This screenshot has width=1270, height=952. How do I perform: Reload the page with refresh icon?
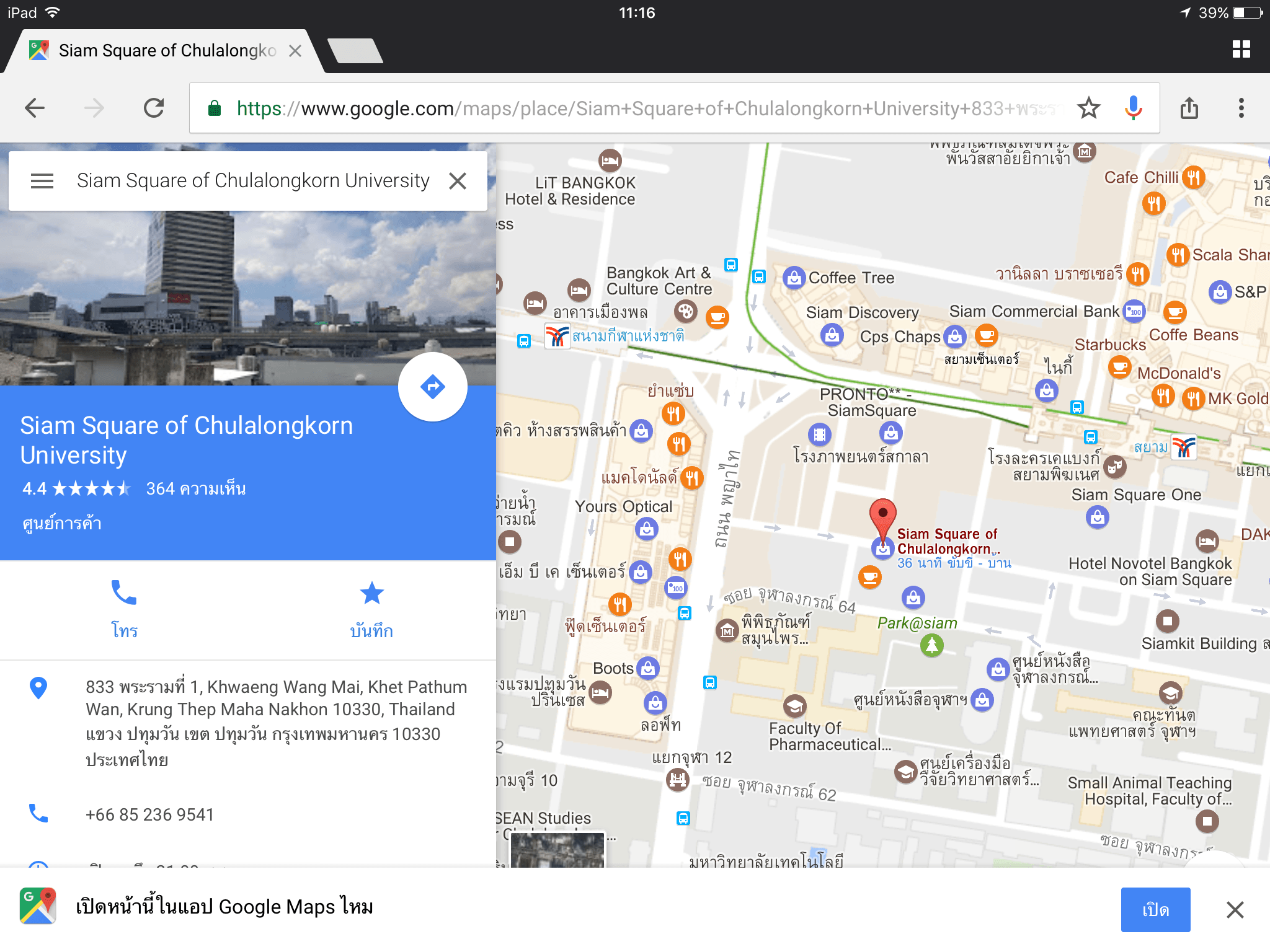click(154, 108)
